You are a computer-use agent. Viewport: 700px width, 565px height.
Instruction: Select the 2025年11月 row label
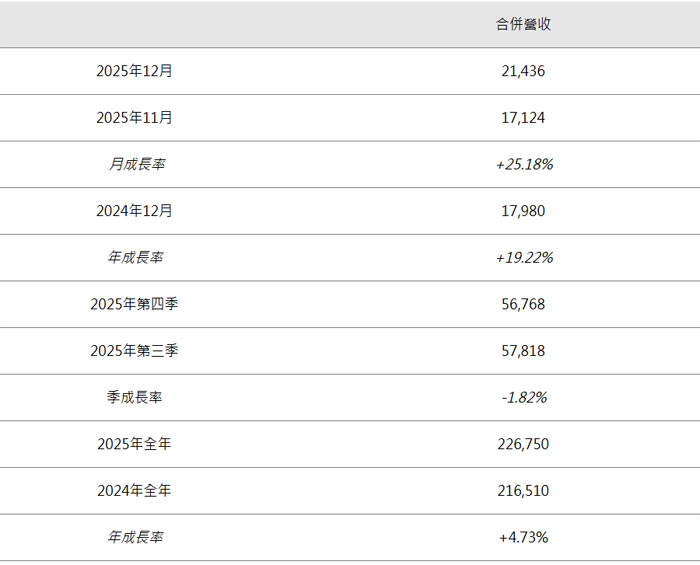(x=135, y=118)
